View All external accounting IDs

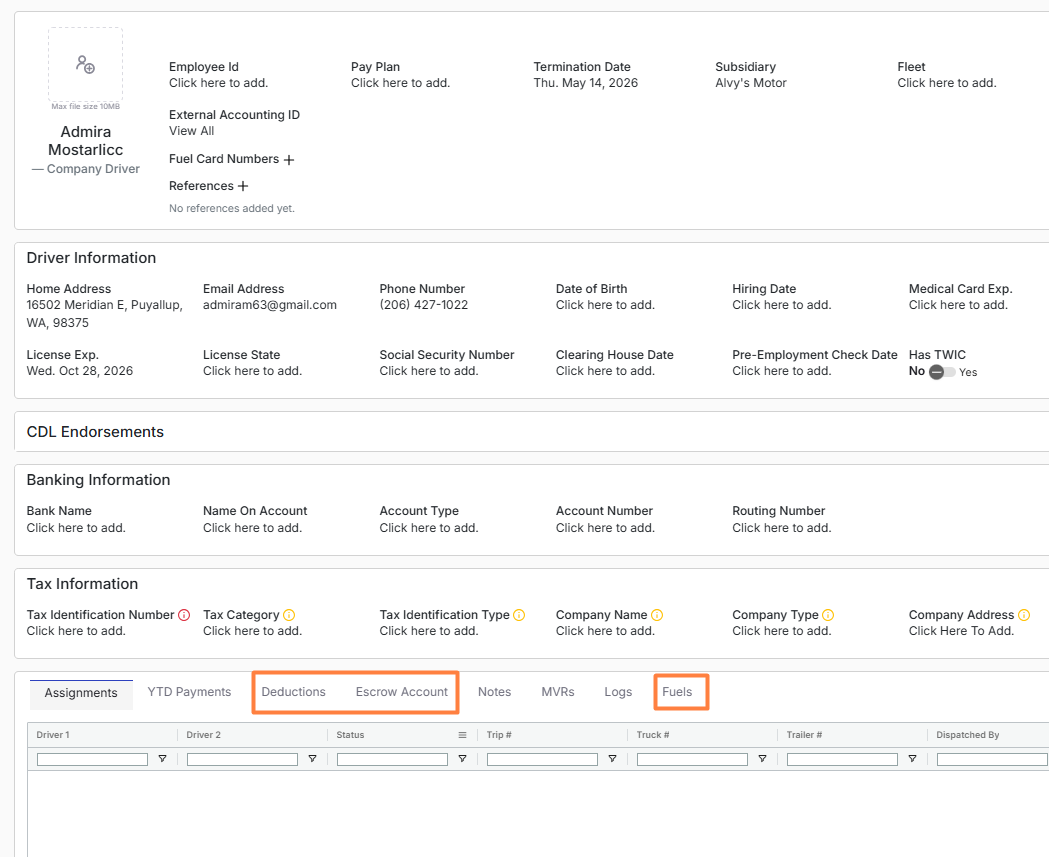pyautogui.click(x=191, y=131)
